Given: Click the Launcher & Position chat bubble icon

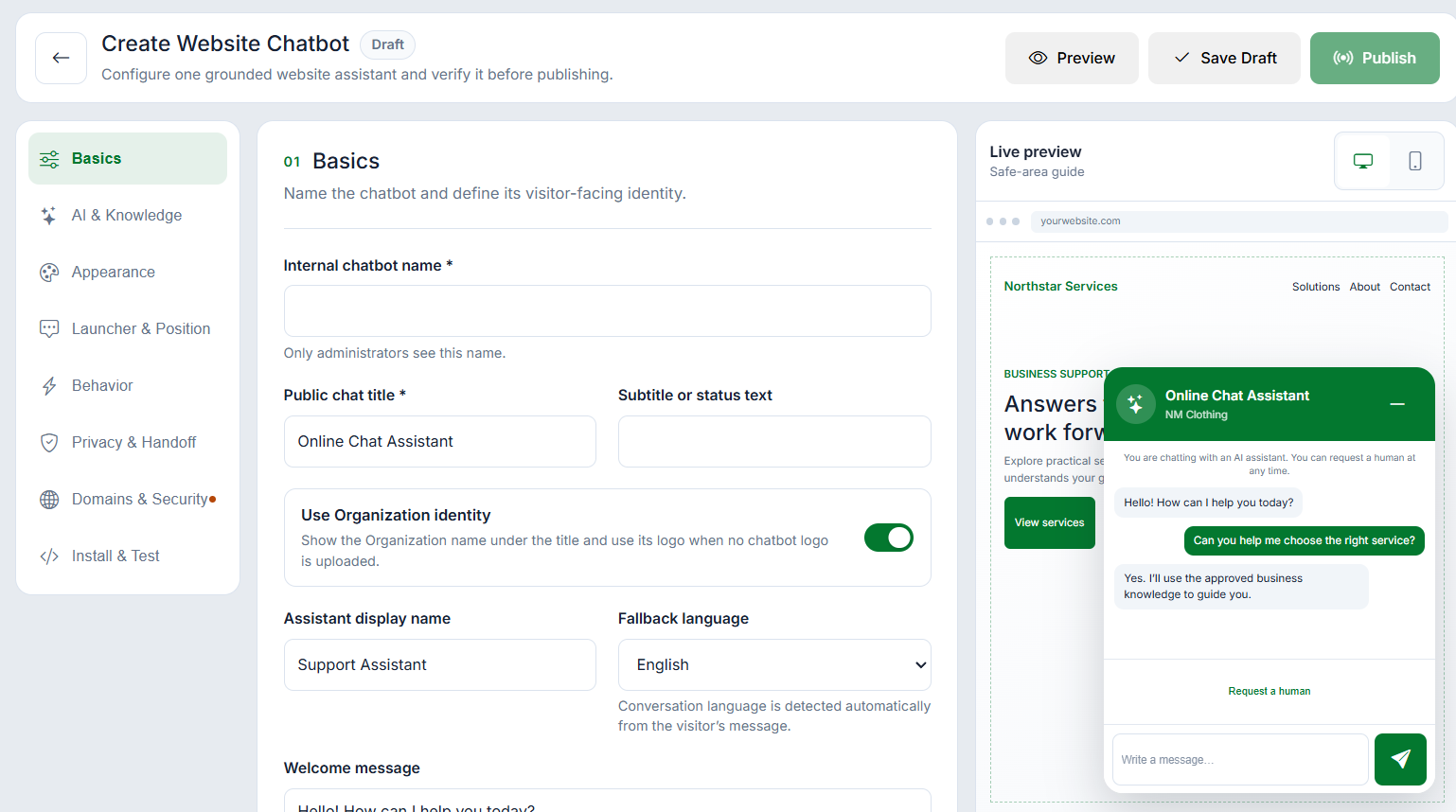Looking at the screenshot, I should (49, 329).
